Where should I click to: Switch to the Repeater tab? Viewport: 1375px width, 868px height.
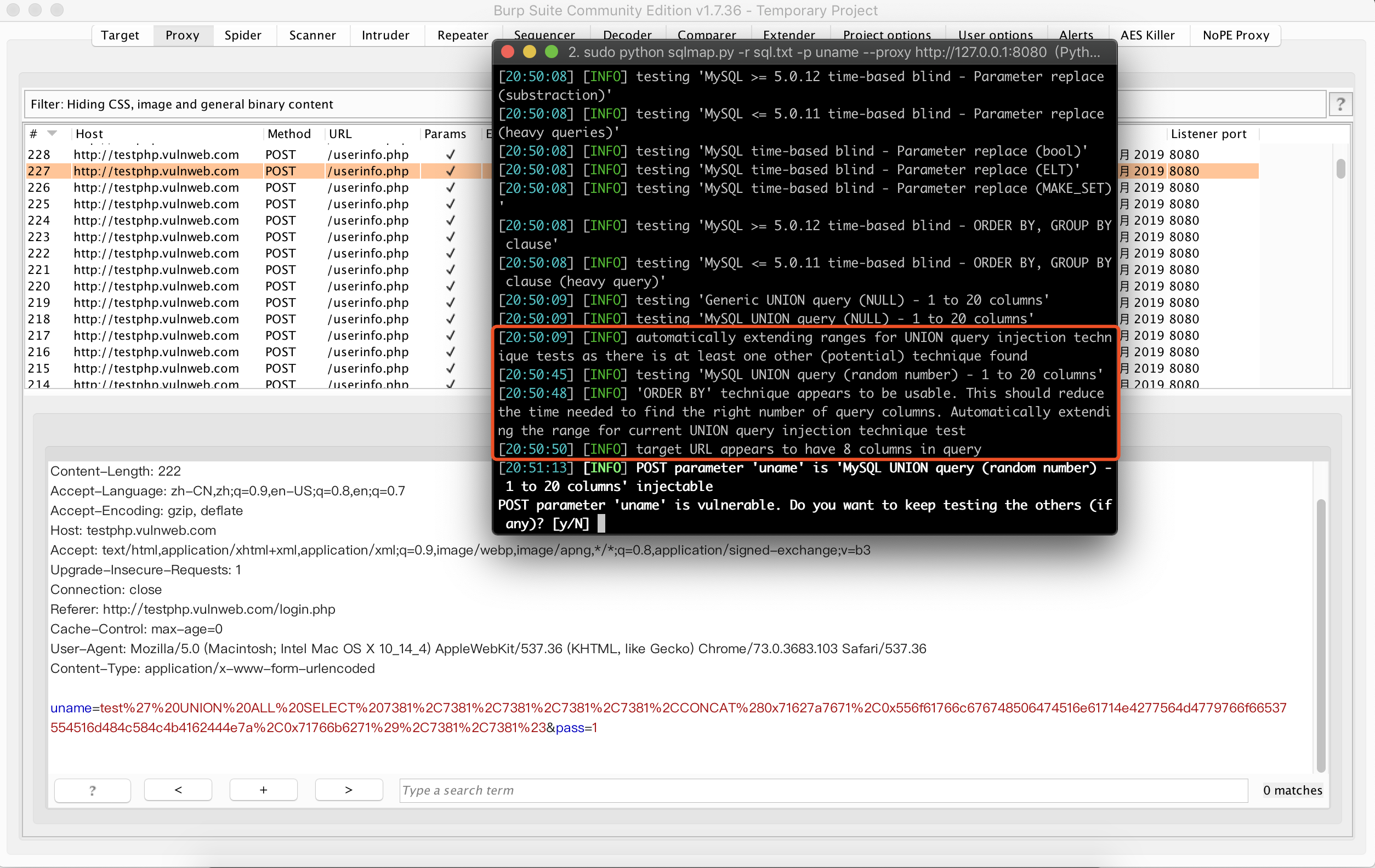(463, 36)
